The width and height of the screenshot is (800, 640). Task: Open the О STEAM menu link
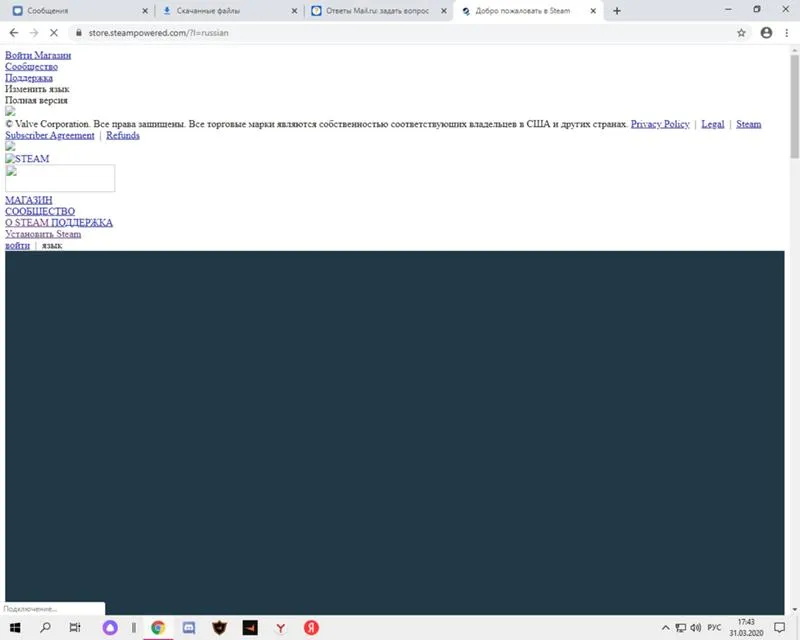tap(27, 223)
